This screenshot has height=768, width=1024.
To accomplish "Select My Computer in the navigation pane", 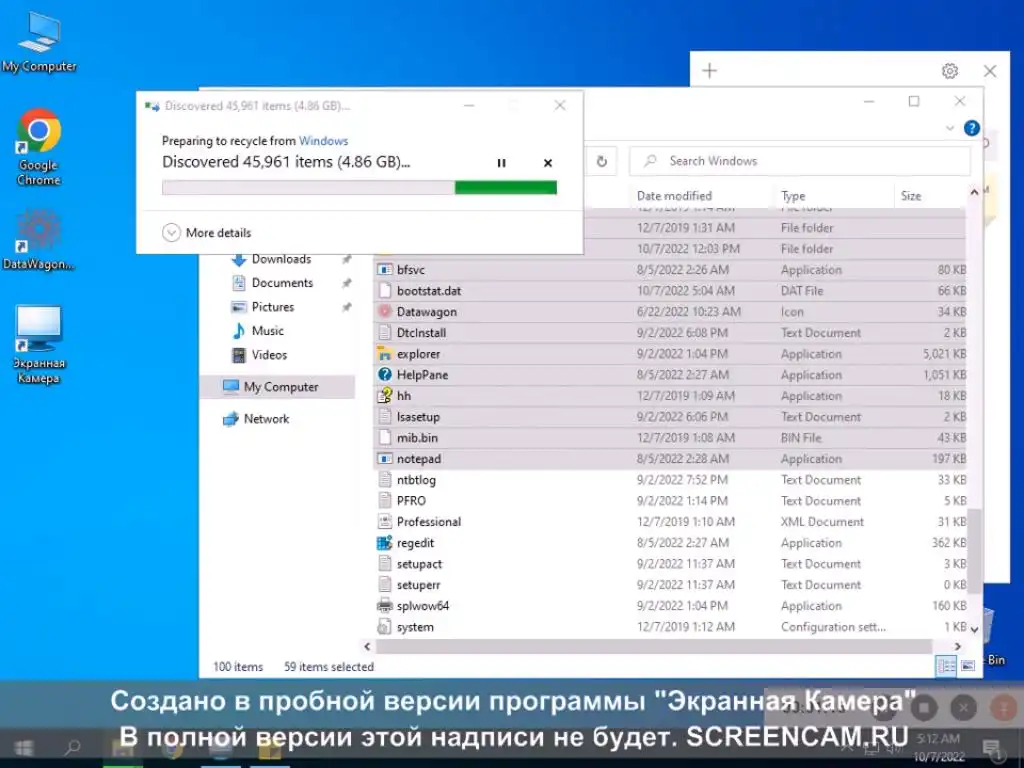I will pos(280,387).
